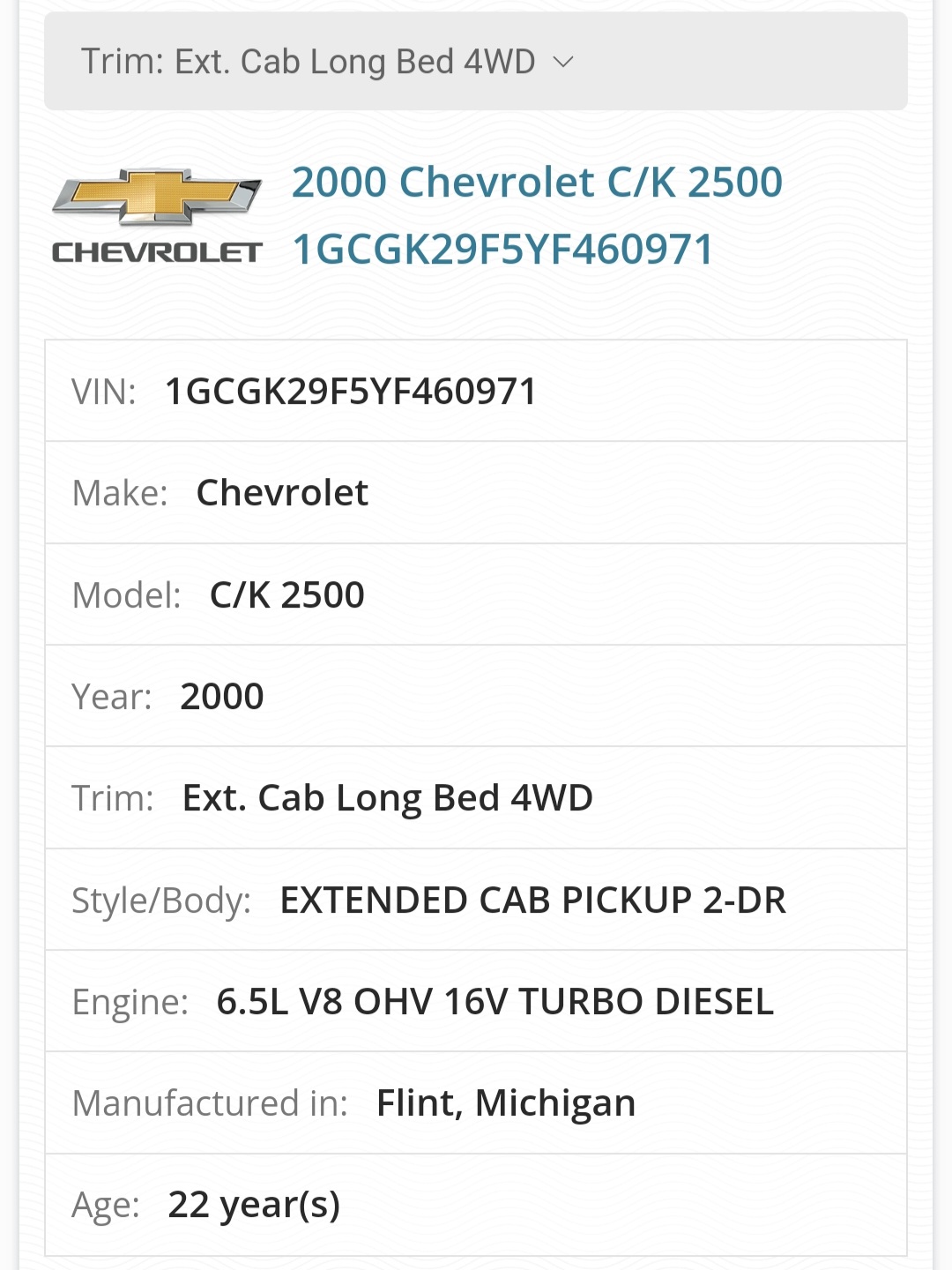
Task: Click the chevron arrow beside Trim selector
Action: [x=562, y=62]
